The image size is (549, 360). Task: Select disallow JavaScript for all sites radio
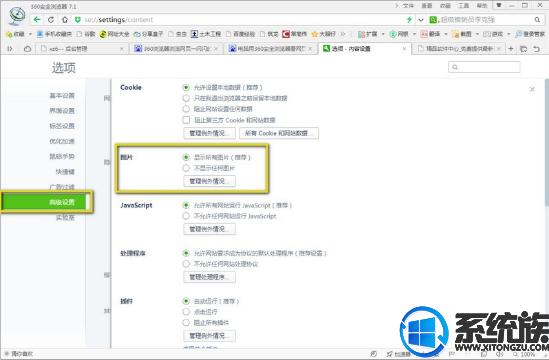186,216
